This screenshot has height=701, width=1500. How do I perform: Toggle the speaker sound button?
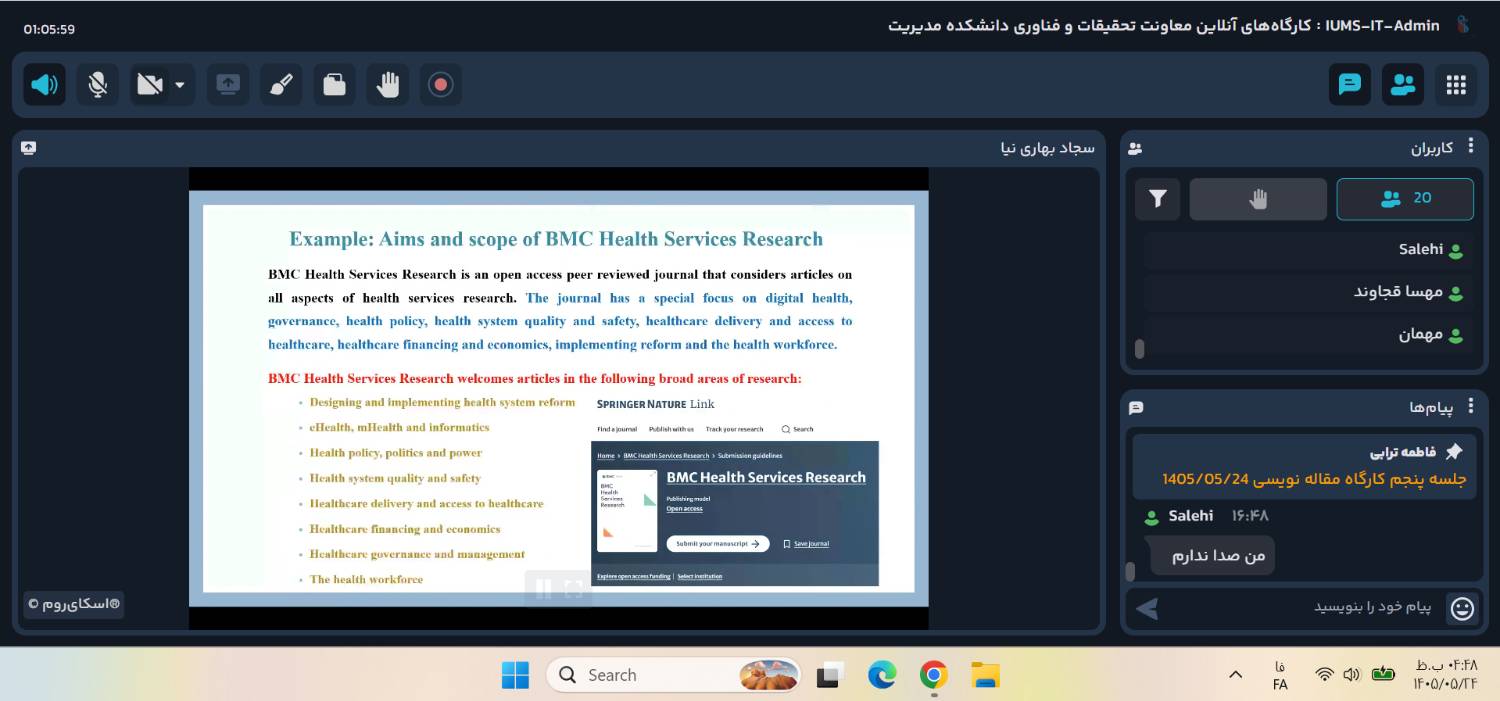coord(45,85)
